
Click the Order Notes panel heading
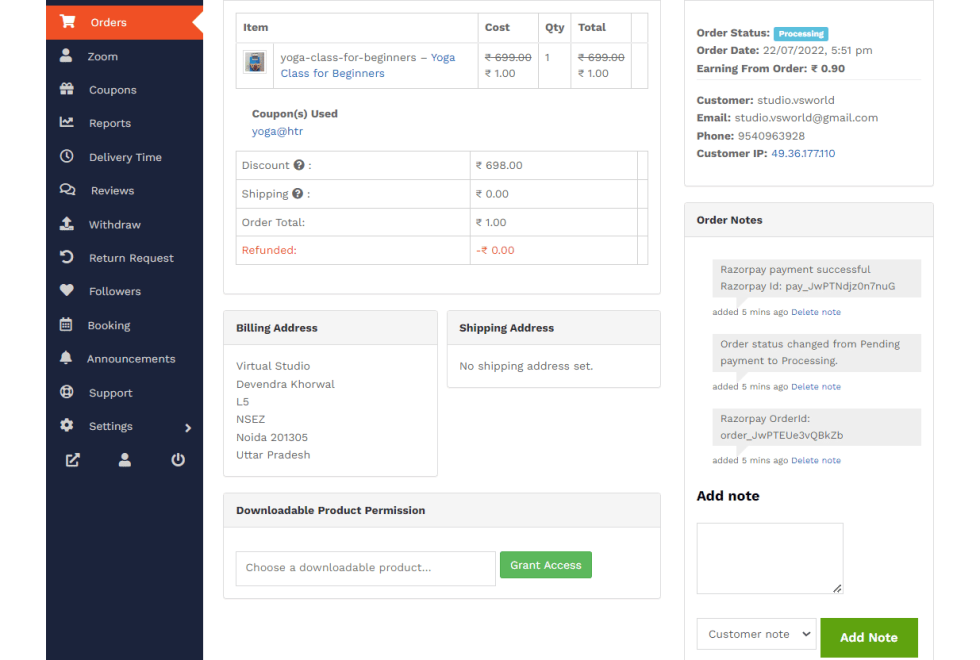pyautogui.click(x=729, y=220)
